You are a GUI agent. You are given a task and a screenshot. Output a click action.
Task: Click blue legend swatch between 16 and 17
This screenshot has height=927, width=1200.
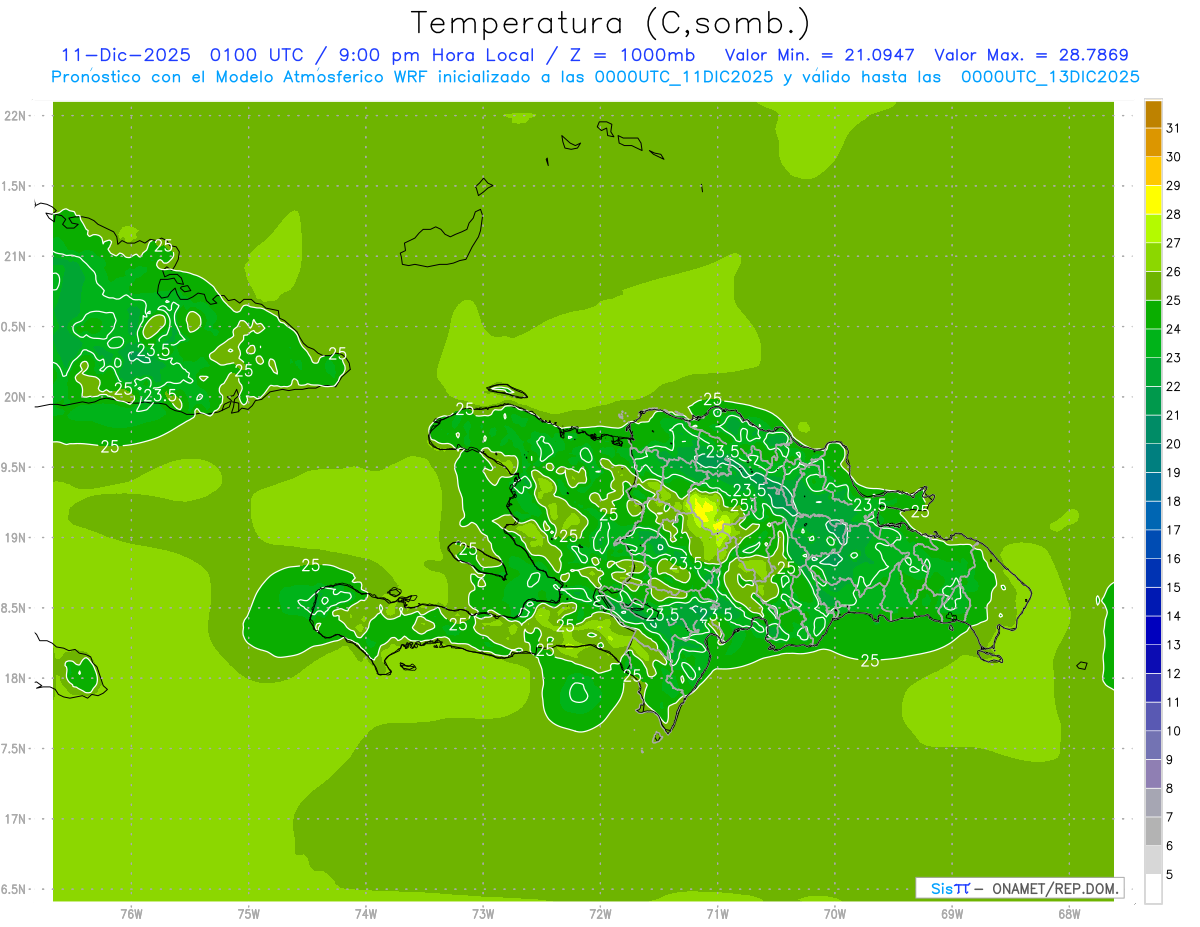click(1153, 544)
